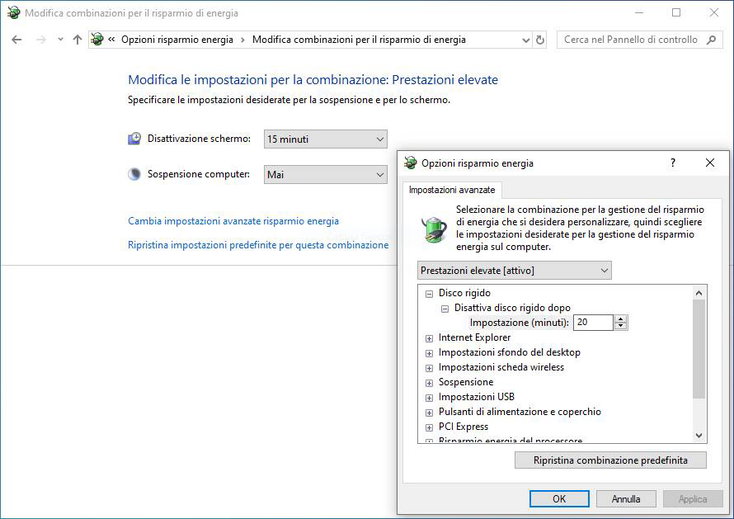The width and height of the screenshot is (734, 519).
Task: Click the power options icon in address bar
Action: pyautogui.click(x=97, y=39)
